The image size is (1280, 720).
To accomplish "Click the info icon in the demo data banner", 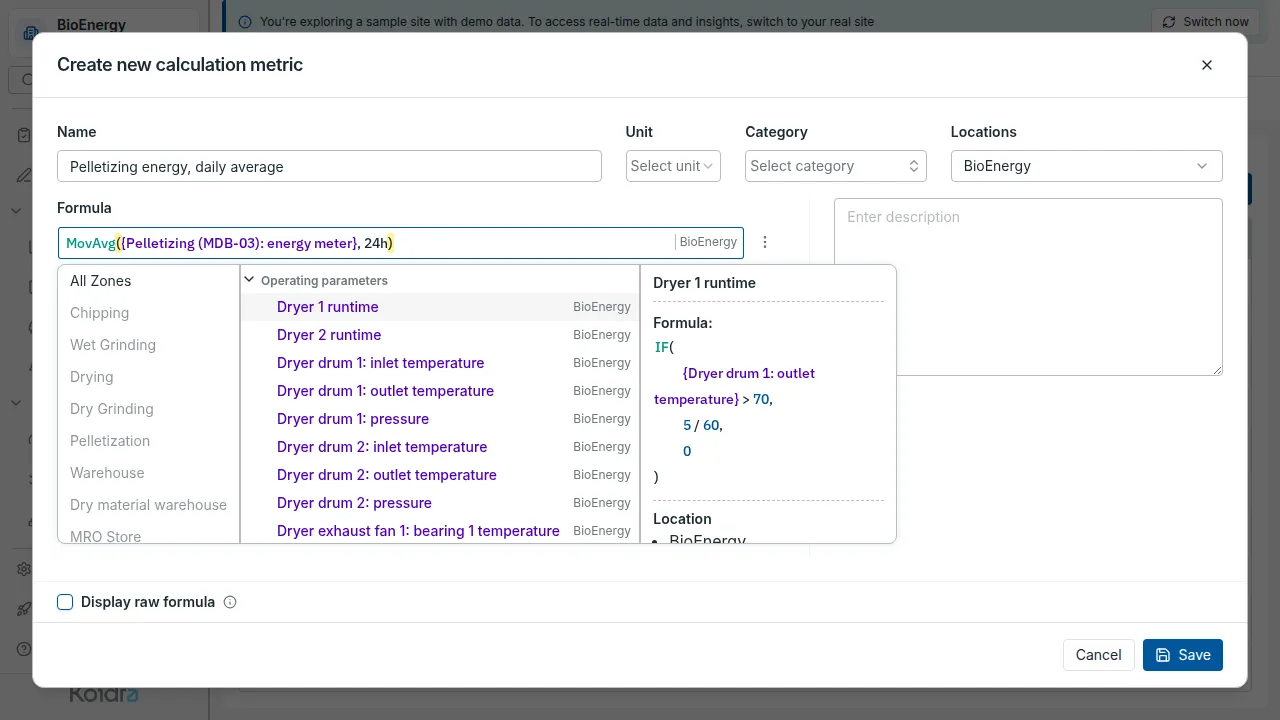I will coord(246,21).
